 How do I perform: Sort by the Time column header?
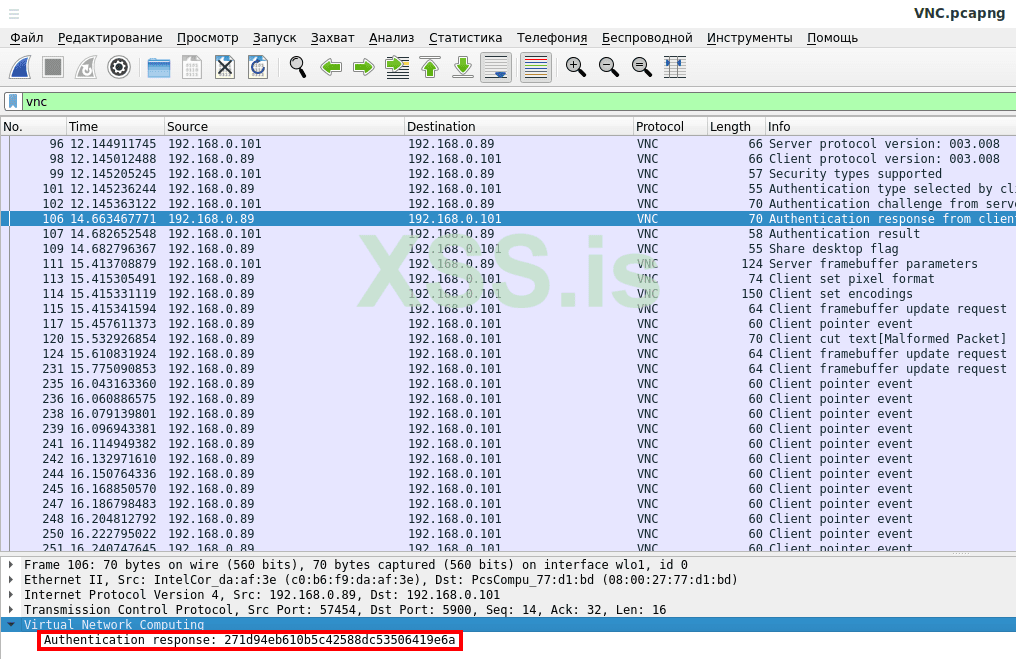84,127
